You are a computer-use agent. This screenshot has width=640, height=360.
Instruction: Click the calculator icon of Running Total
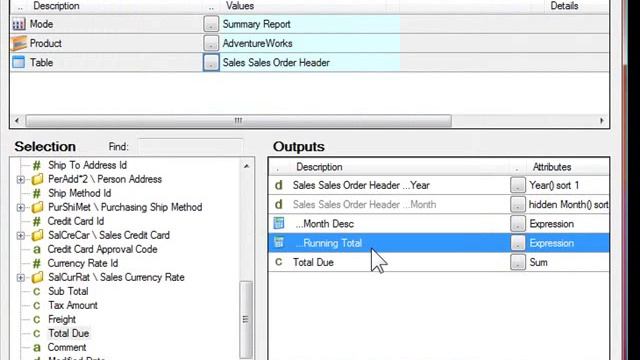click(279, 242)
